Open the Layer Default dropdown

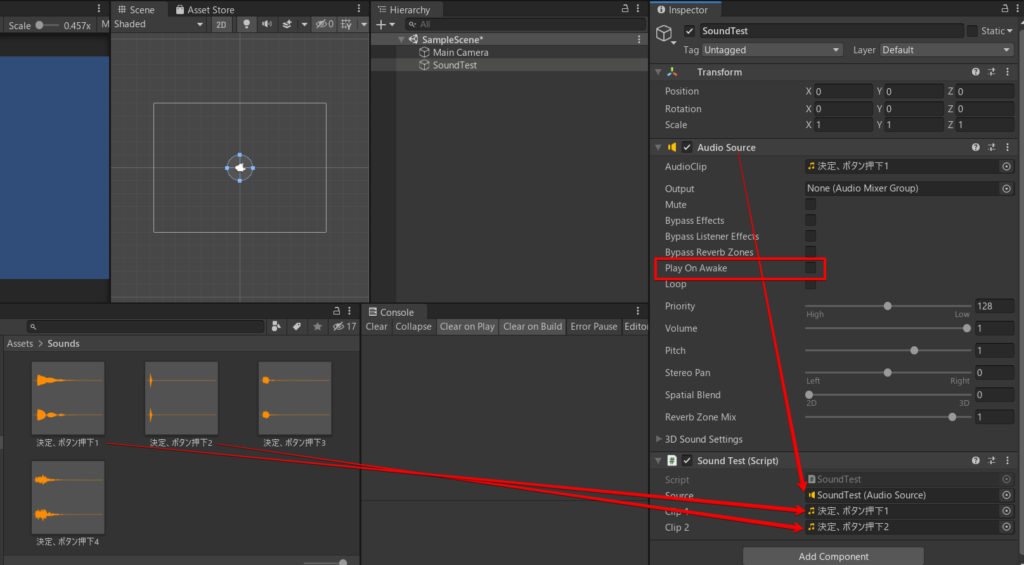click(946, 50)
